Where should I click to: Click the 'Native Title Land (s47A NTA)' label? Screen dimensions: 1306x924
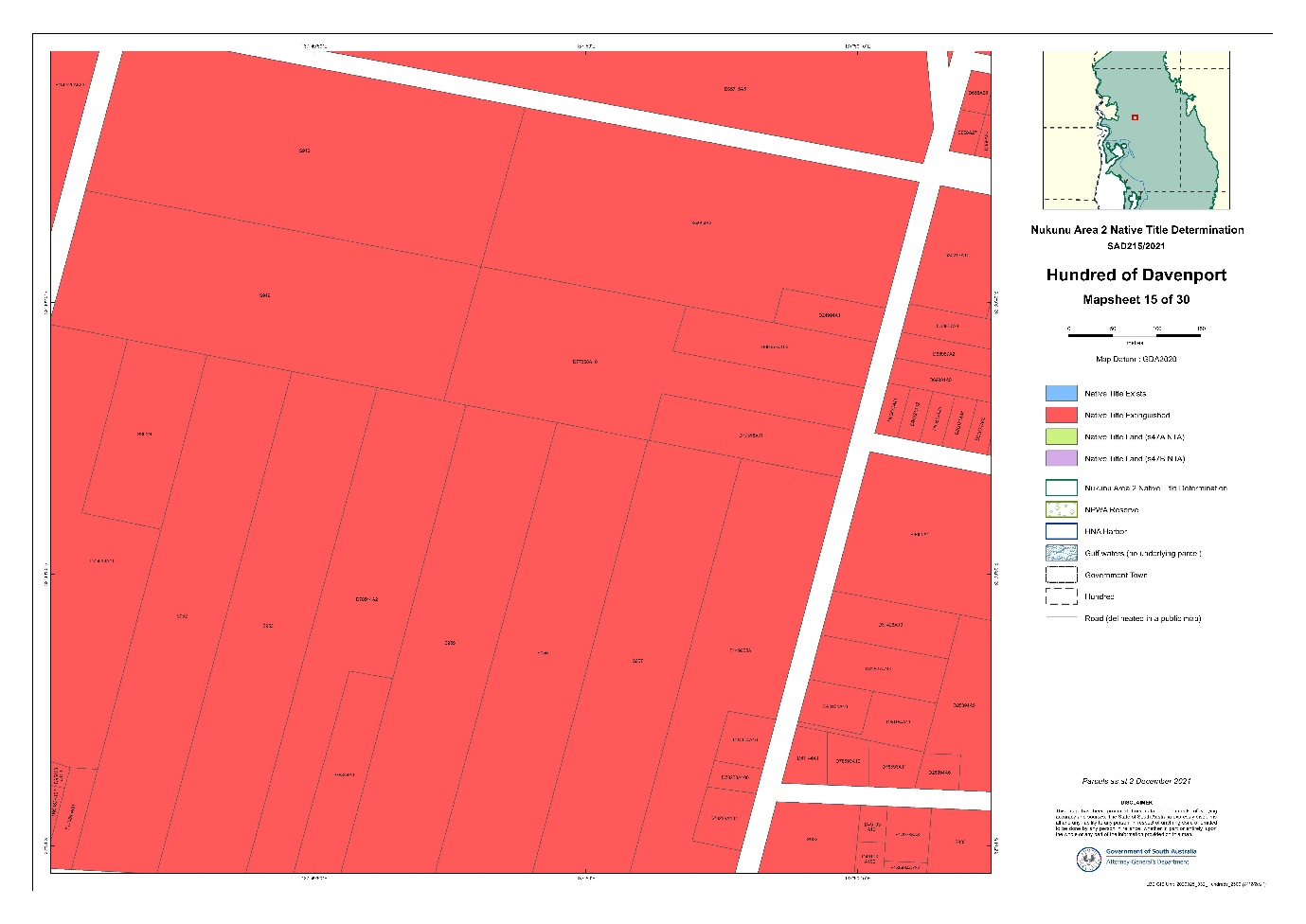[x=1135, y=437]
